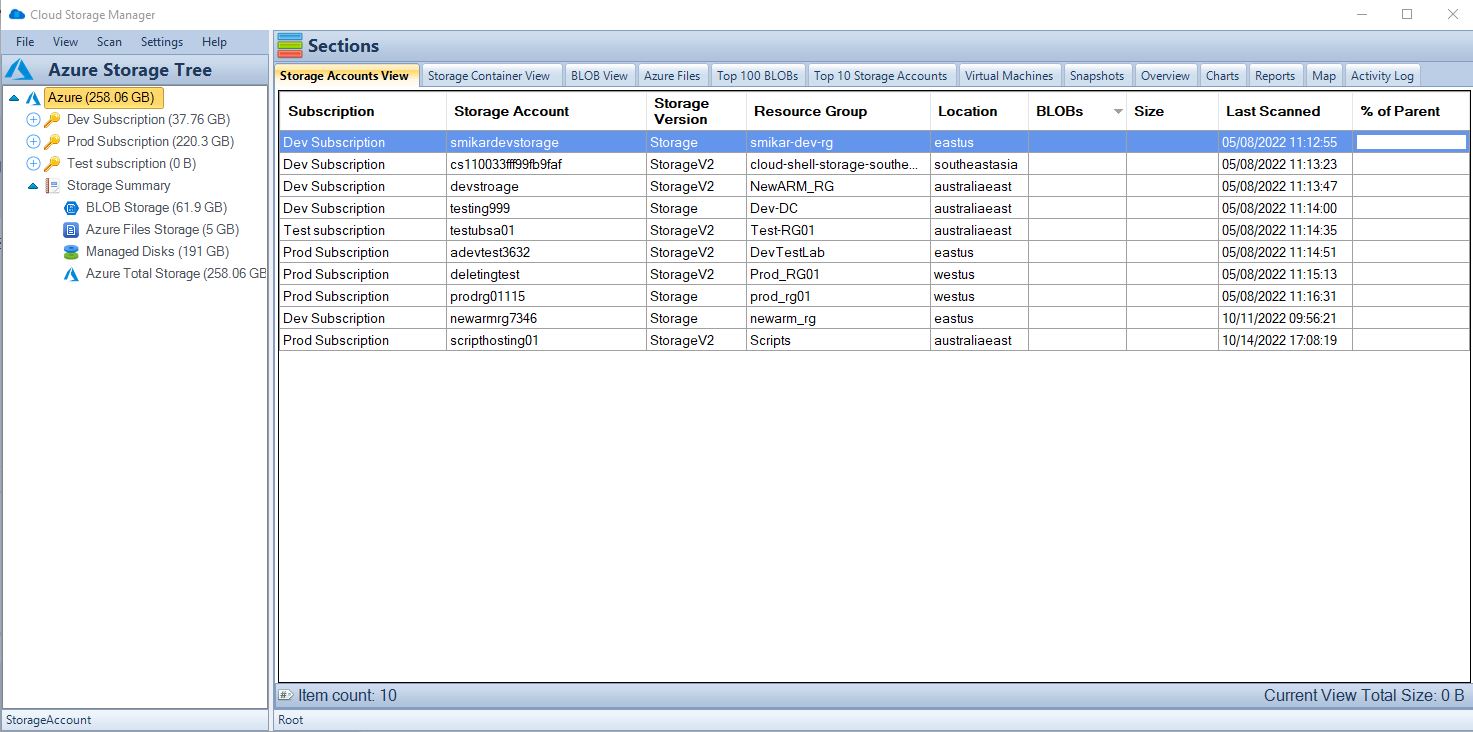Click the Managed Disks icon

71,252
